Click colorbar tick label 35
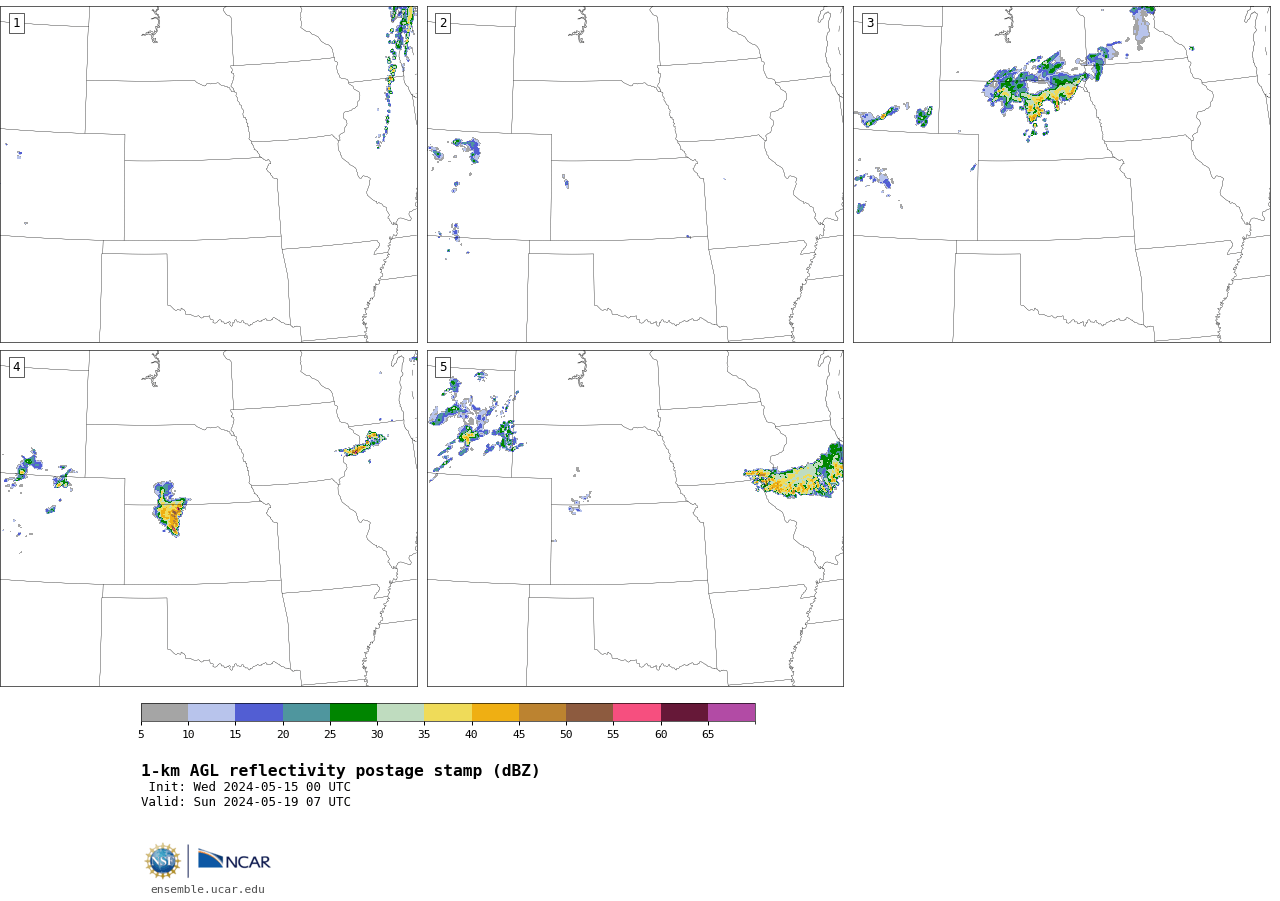This screenshot has width=1280, height=901. point(424,735)
